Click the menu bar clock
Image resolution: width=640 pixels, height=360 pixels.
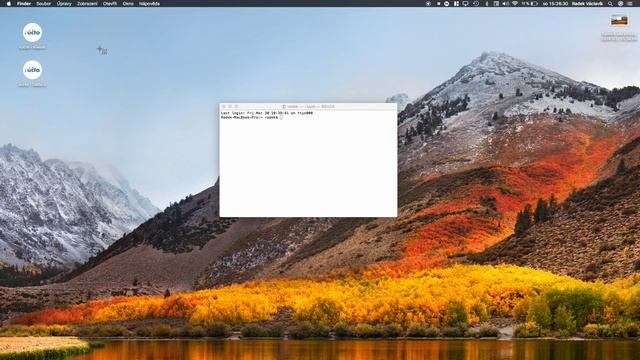[x=556, y=4]
